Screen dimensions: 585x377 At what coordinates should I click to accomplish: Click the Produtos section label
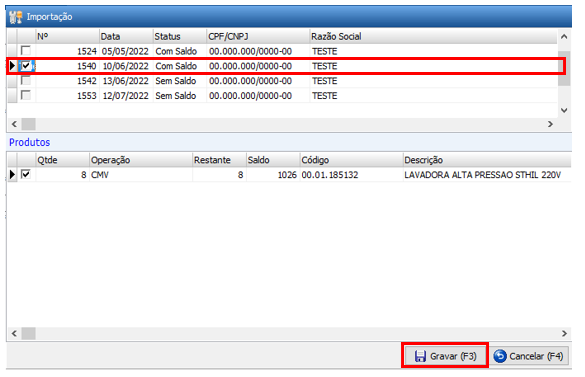tap(29, 142)
